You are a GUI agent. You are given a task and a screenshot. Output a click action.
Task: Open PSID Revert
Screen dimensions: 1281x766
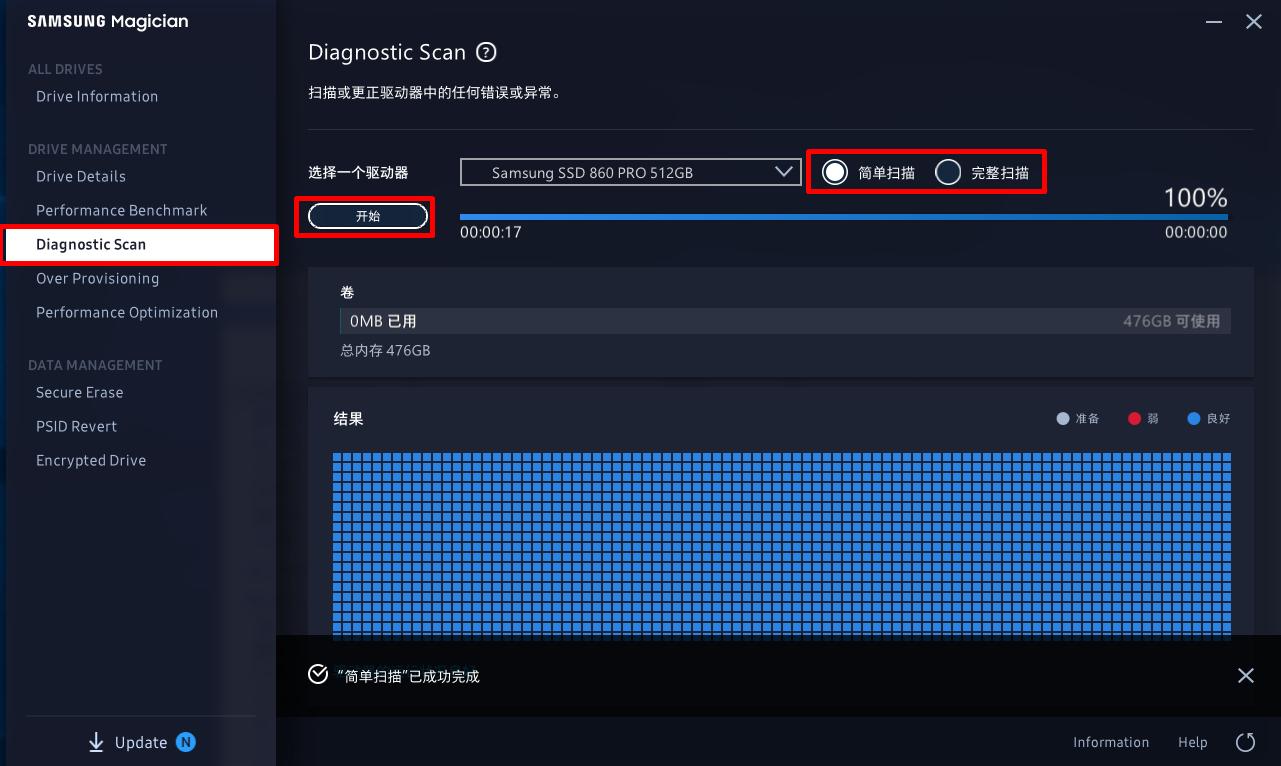pyautogui.click(x=76, y=427)
